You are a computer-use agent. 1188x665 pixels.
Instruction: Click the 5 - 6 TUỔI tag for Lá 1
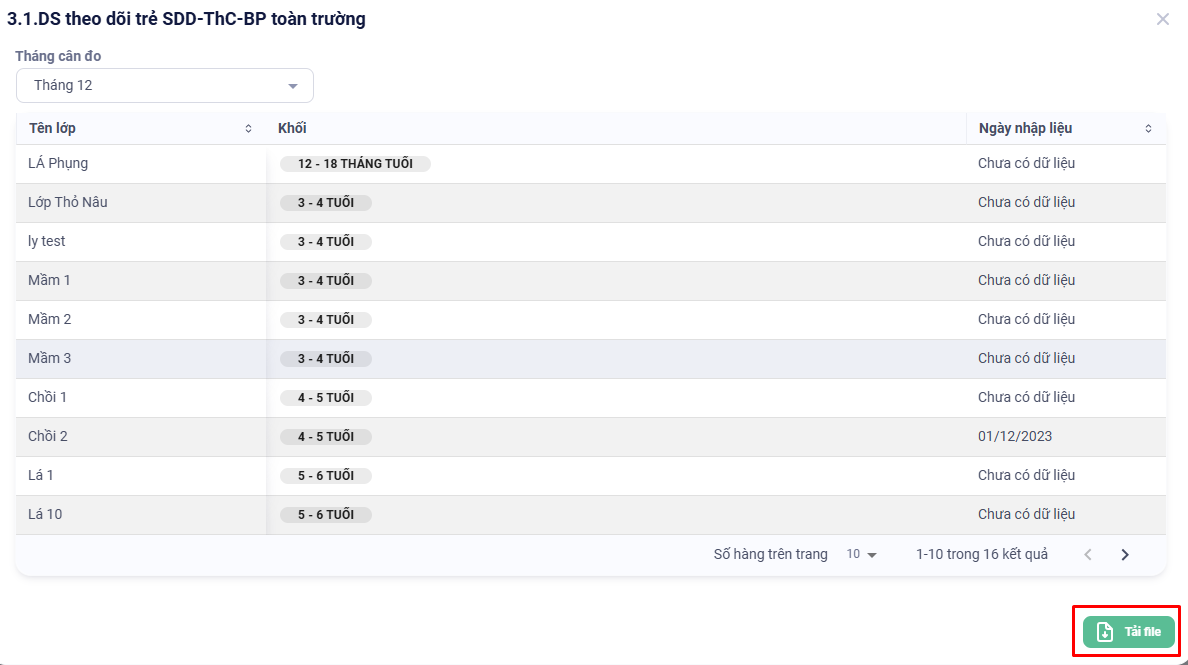click(326, 476)
